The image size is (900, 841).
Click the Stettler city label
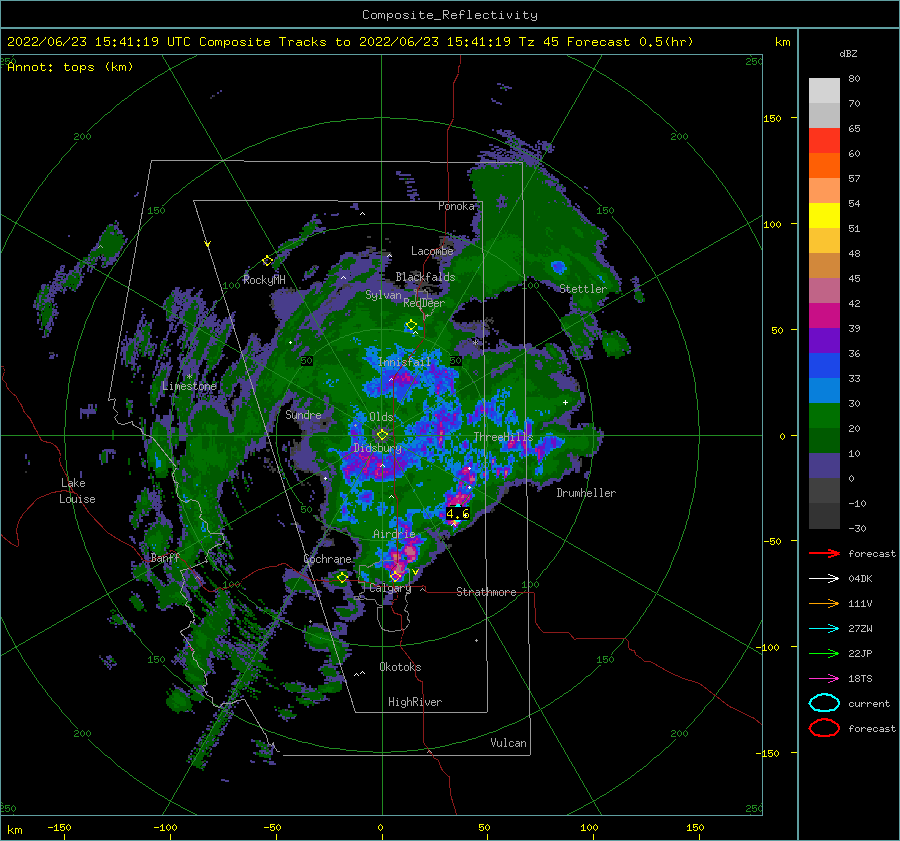tap(583, 289)
